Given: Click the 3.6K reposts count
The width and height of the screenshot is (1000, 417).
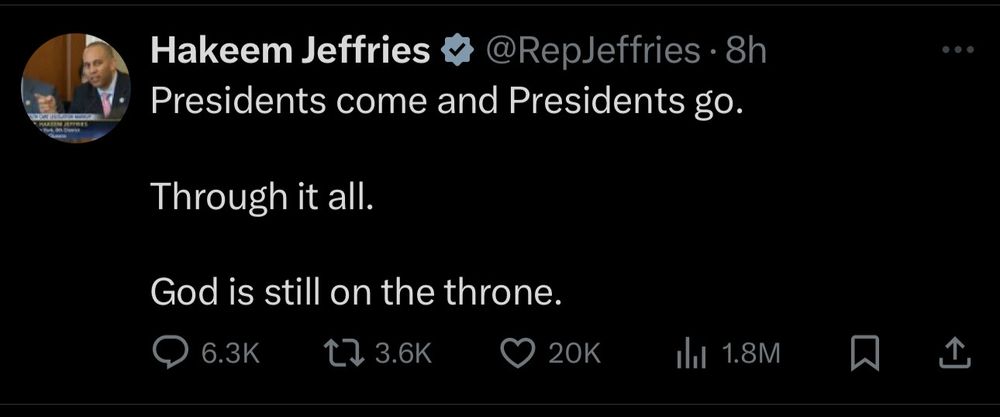Looking at the screenshot, I should tap(402, 353).
